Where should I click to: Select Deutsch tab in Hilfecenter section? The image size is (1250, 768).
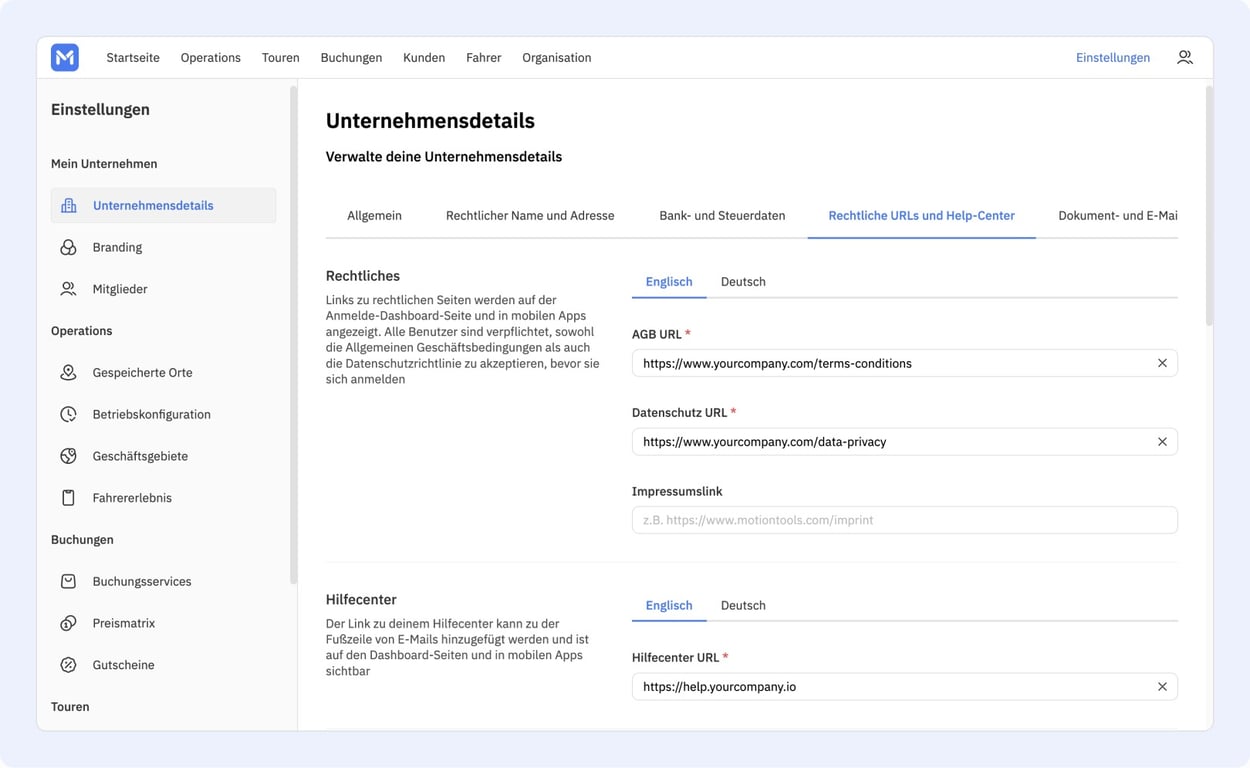coord(743,606)
